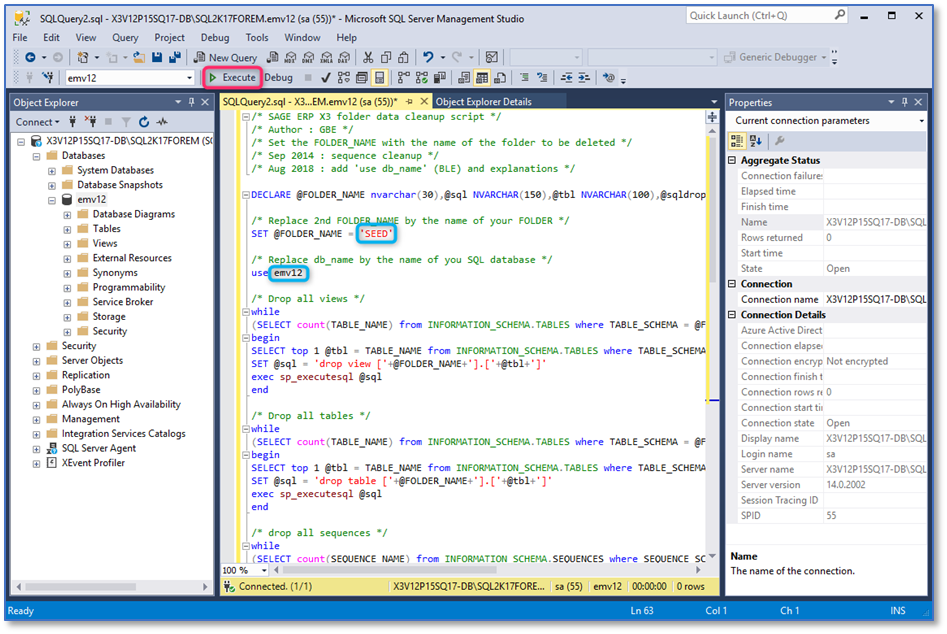Viewport: 947px width, 634px height.
Task: Click Navigate Backward arrow in toolbar
Action: pyautogui.click(x=30, y=57)
